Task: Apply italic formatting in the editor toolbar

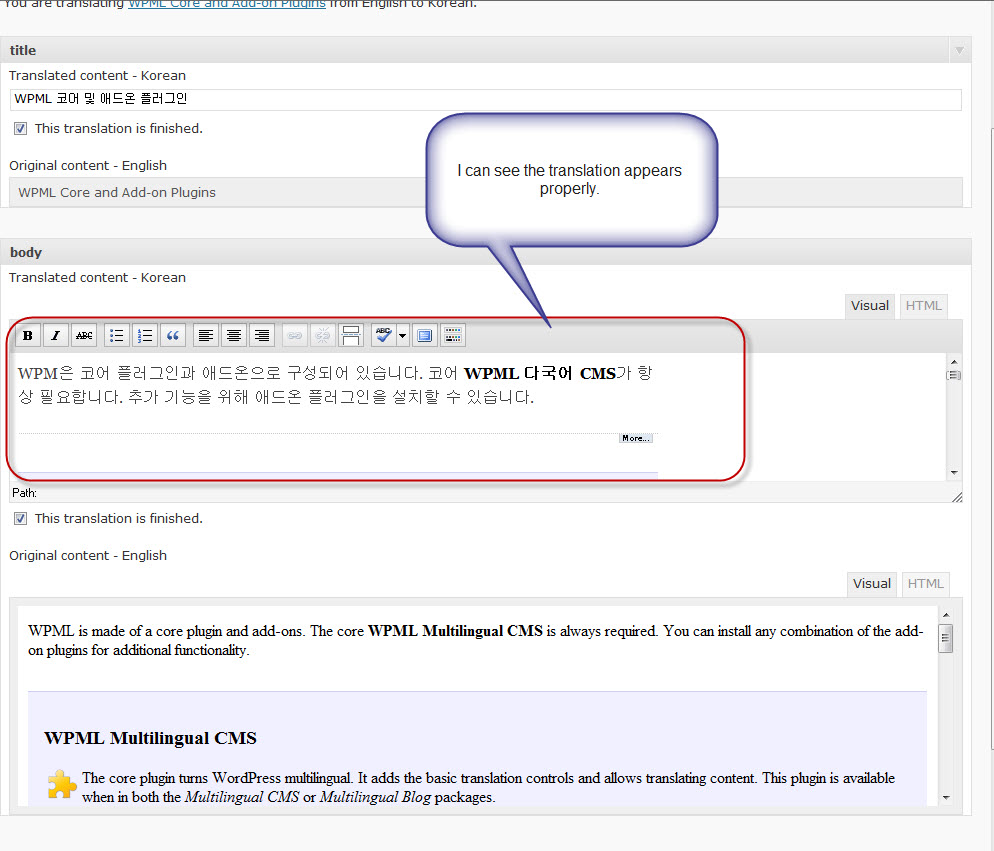Action: click(56, 335)
